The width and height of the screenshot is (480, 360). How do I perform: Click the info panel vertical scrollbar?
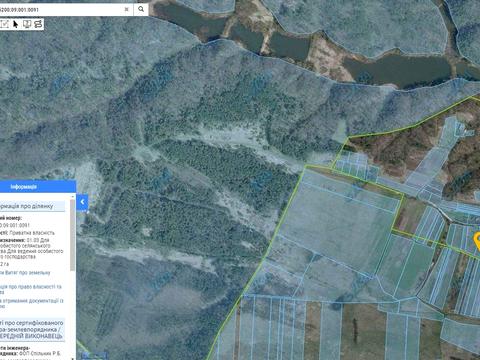point(72,235)
